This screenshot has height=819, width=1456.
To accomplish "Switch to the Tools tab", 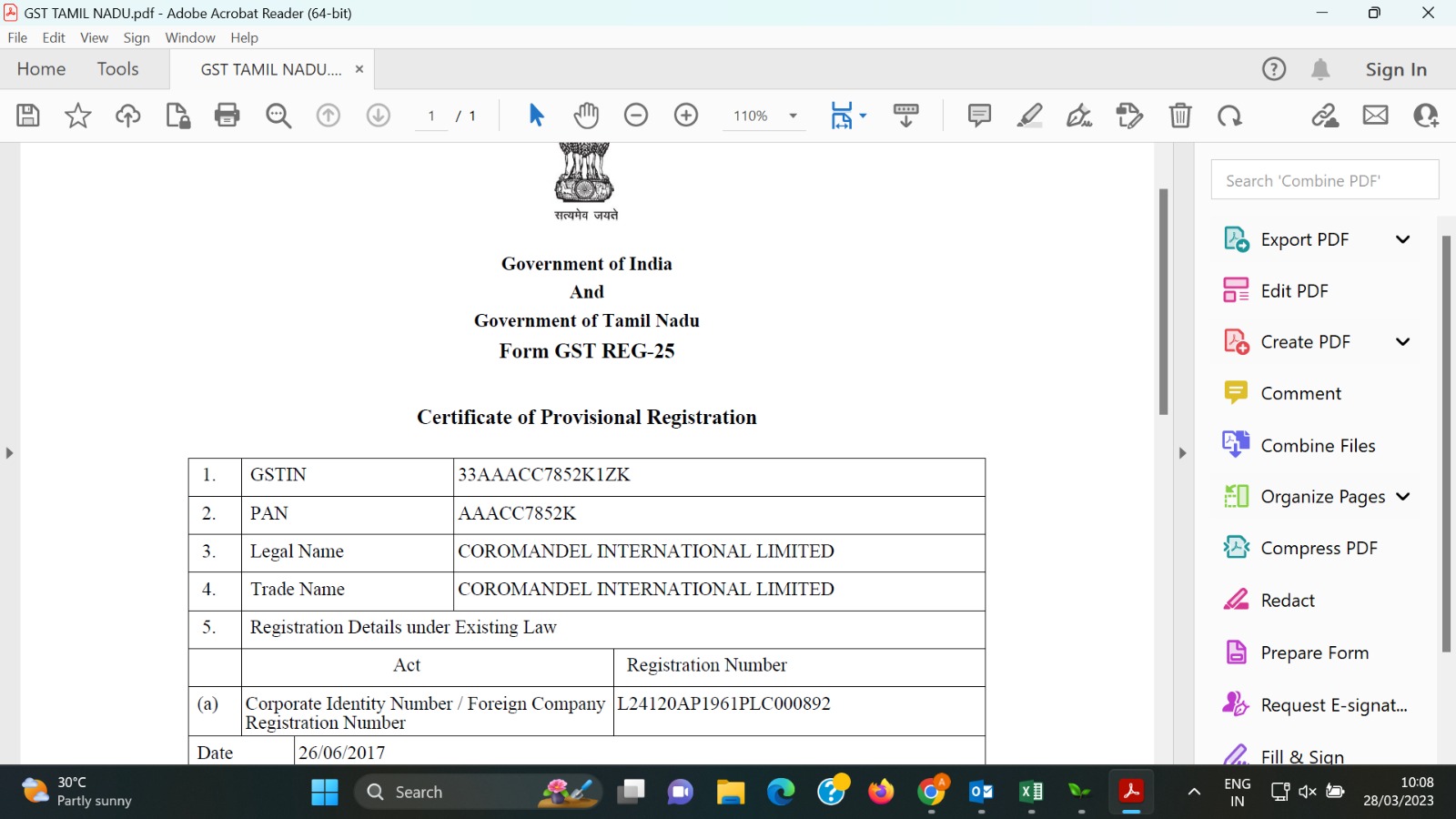I will tap(117, 69).
